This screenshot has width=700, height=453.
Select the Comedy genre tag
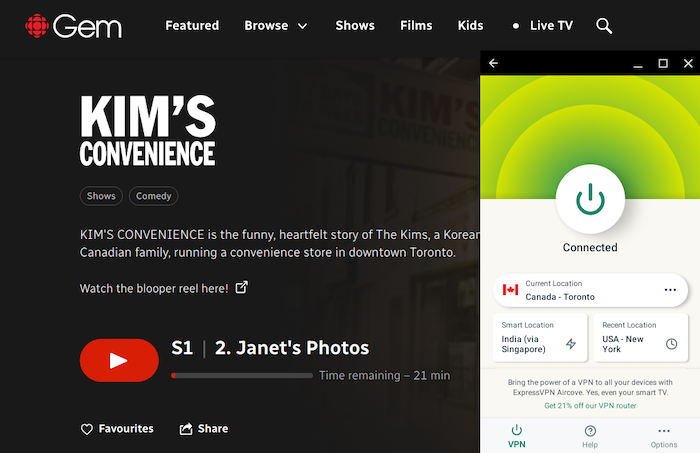(154, 196)
